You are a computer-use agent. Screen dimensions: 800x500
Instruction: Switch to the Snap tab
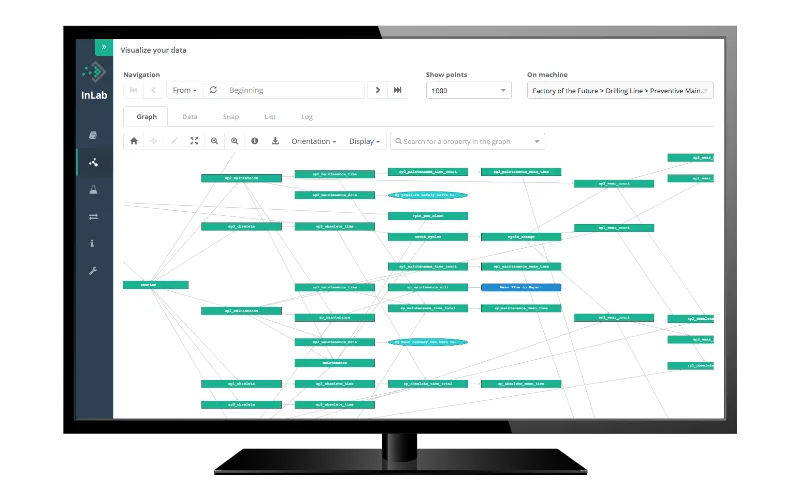click(x=231, y=117)
